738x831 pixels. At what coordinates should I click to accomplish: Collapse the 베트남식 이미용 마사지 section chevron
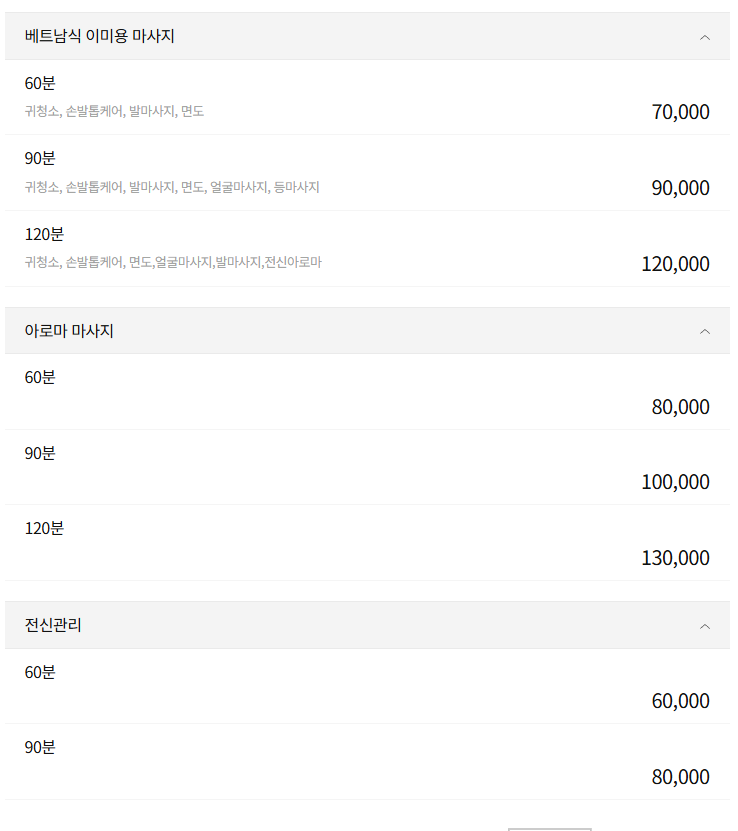(x=706, y=37)
